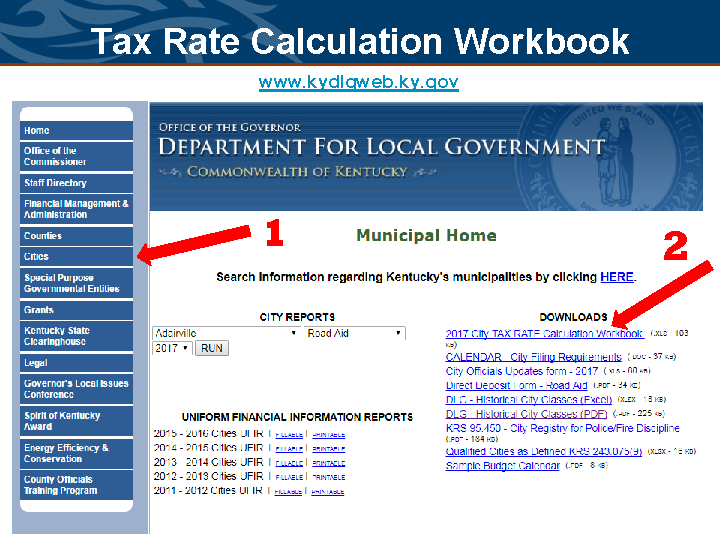Click the Tax Rate Calculation Workbook title
720x540 pixels.
point(360,41)
